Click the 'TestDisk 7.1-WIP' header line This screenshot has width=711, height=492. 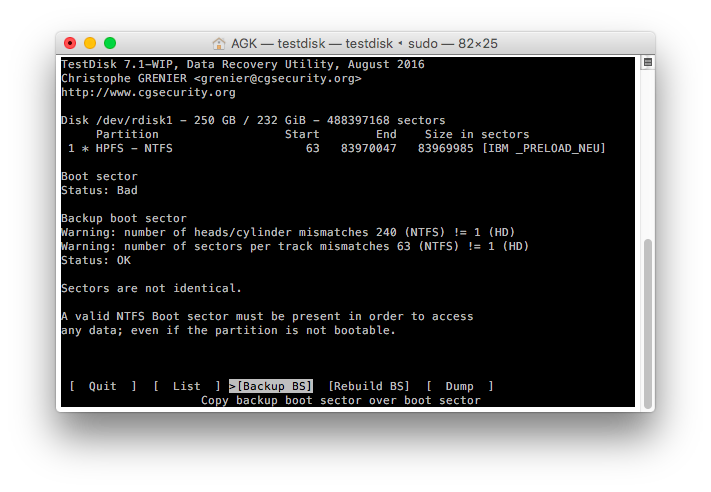[243, 64]
